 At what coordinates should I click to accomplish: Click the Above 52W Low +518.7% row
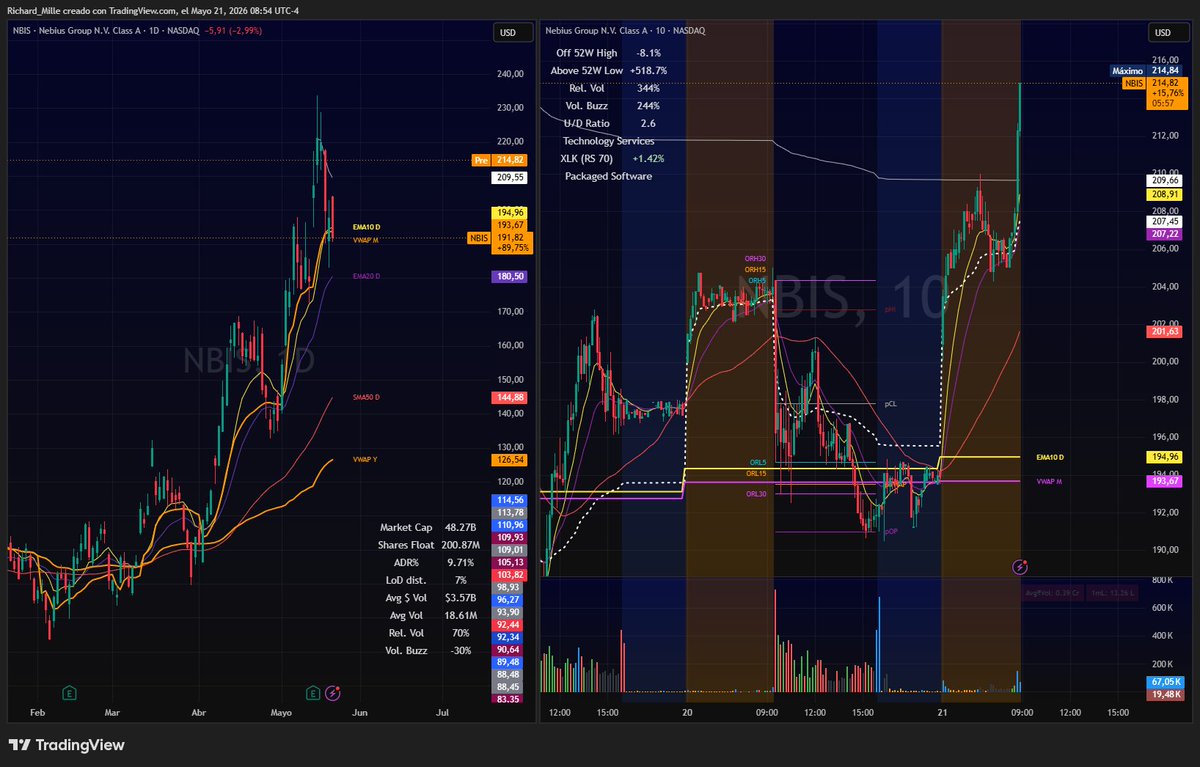(609, 71)
